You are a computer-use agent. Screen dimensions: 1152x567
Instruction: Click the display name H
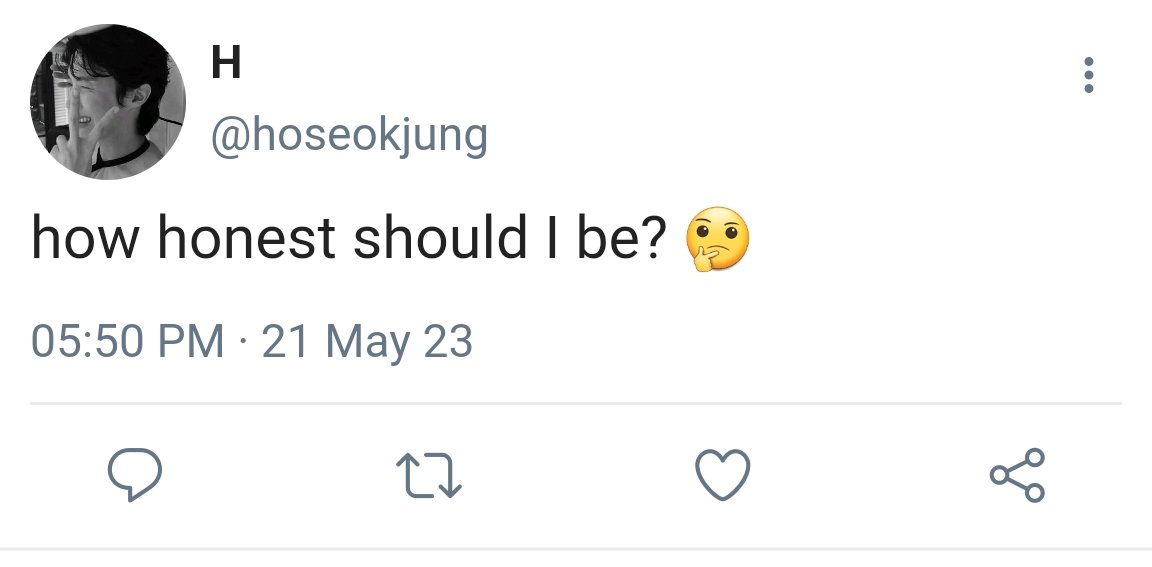(226, 62)
